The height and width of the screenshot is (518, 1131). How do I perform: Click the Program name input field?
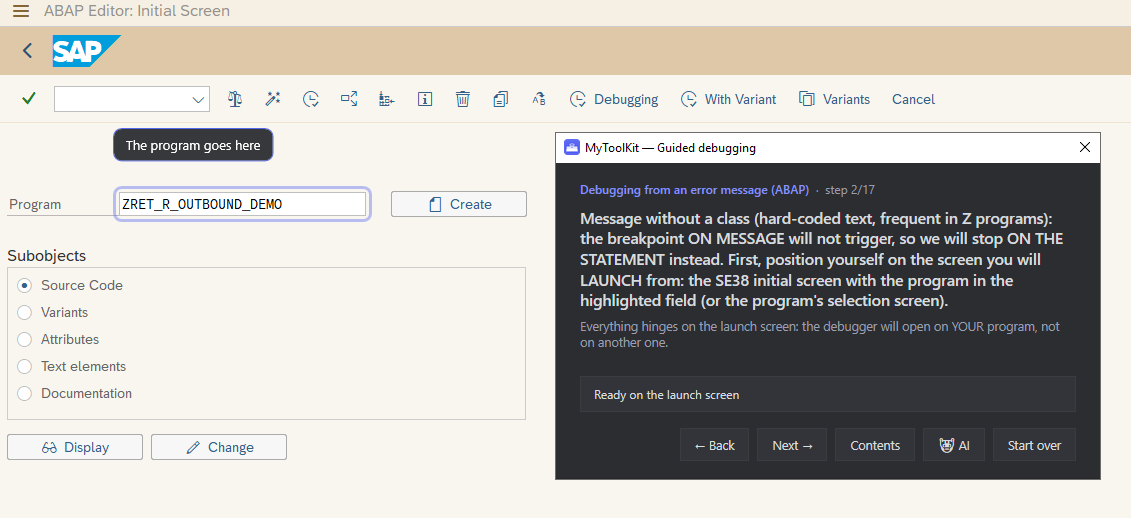click(x=242, y=204)
